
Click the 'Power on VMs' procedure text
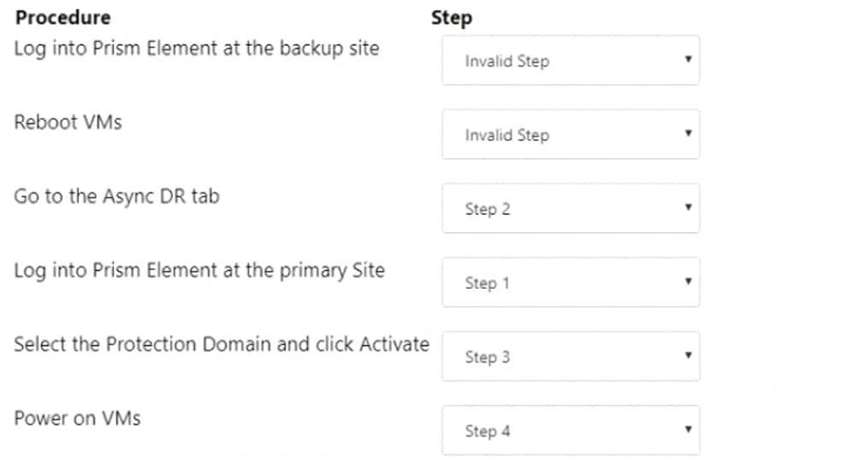coord(78,418)
